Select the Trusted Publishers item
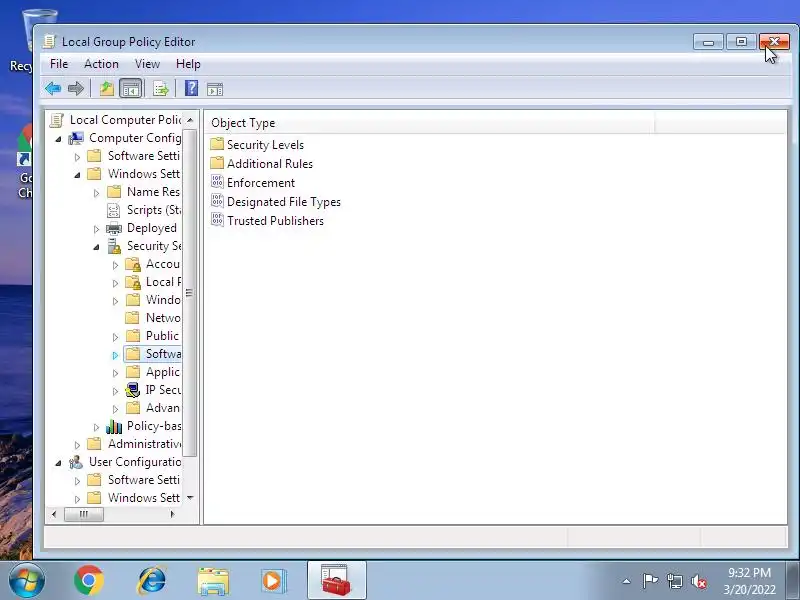The width and height of the screenshot is (800, 600). (x=267, y=221)
